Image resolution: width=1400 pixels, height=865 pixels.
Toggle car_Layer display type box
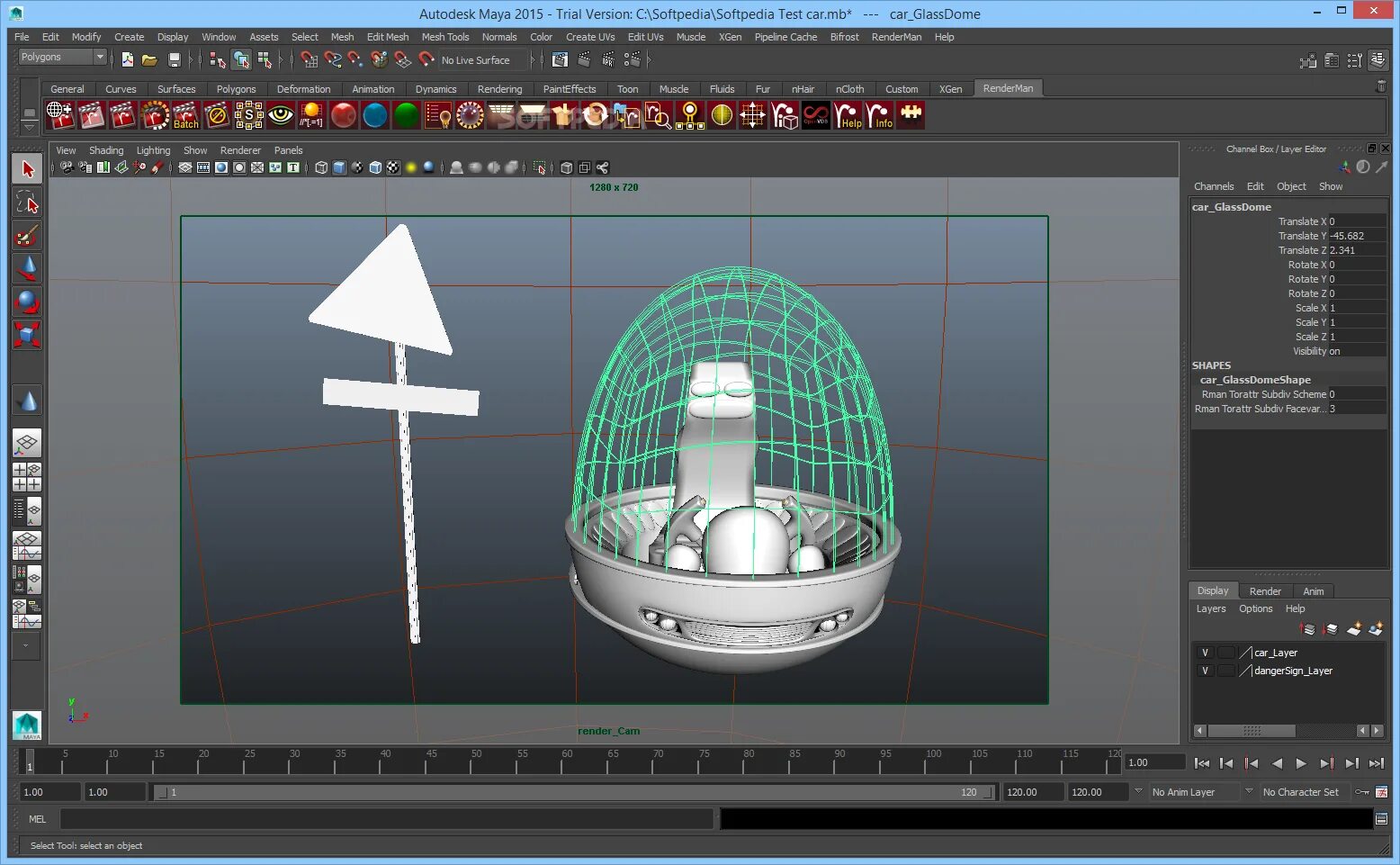tap(1225, 653)
